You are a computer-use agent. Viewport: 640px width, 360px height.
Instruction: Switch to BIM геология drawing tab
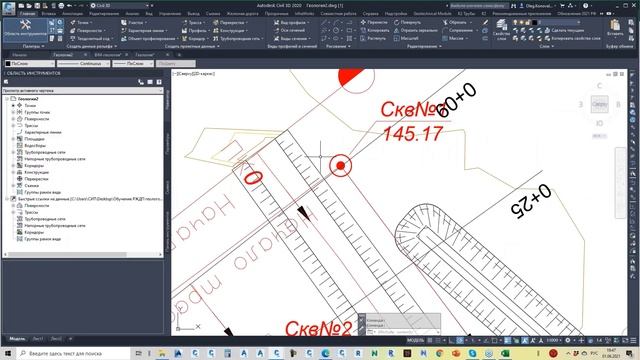tap(107, 55)
